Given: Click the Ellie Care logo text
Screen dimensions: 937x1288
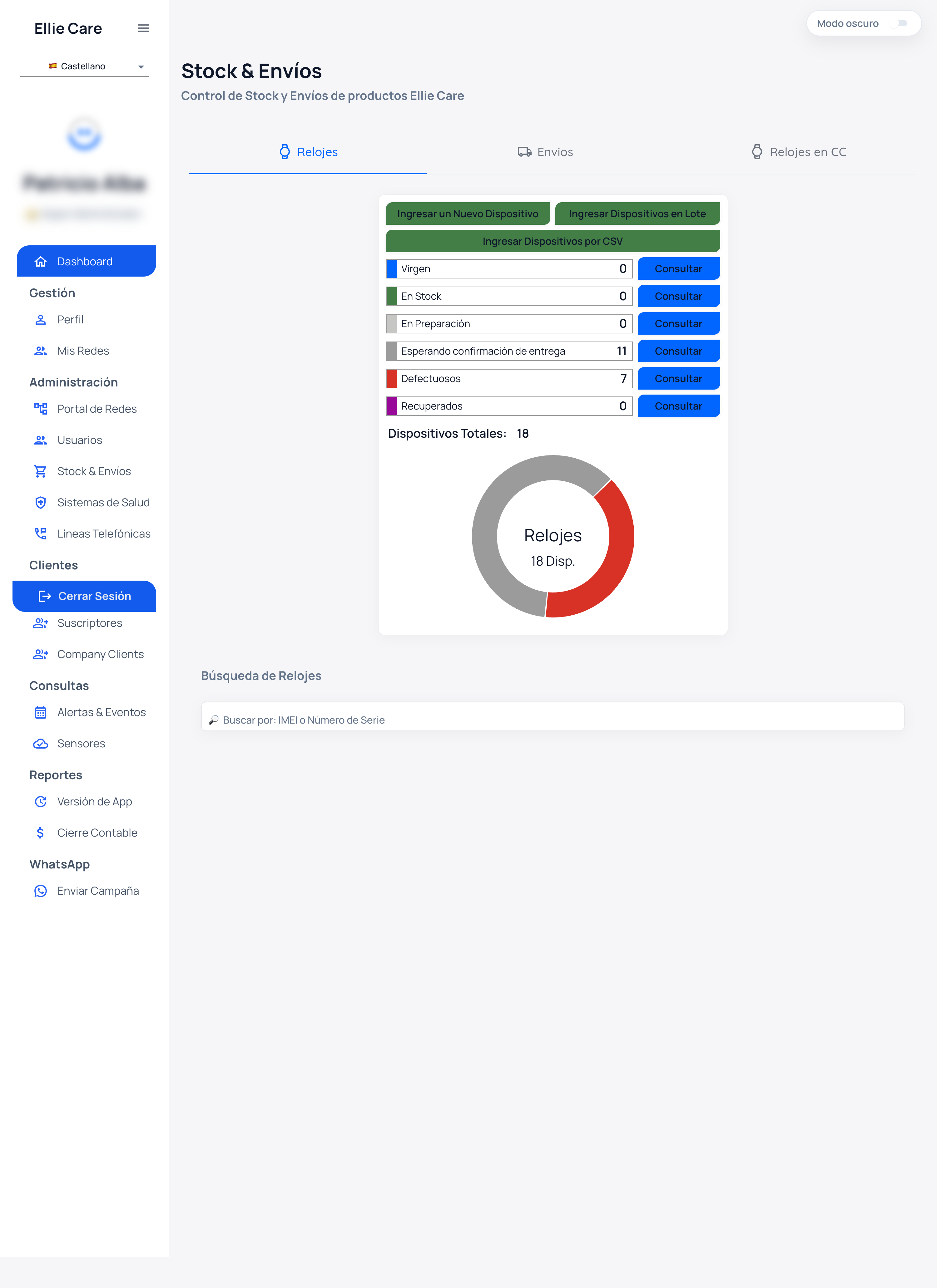Looking at the screenshot, I should pos(68,28).
